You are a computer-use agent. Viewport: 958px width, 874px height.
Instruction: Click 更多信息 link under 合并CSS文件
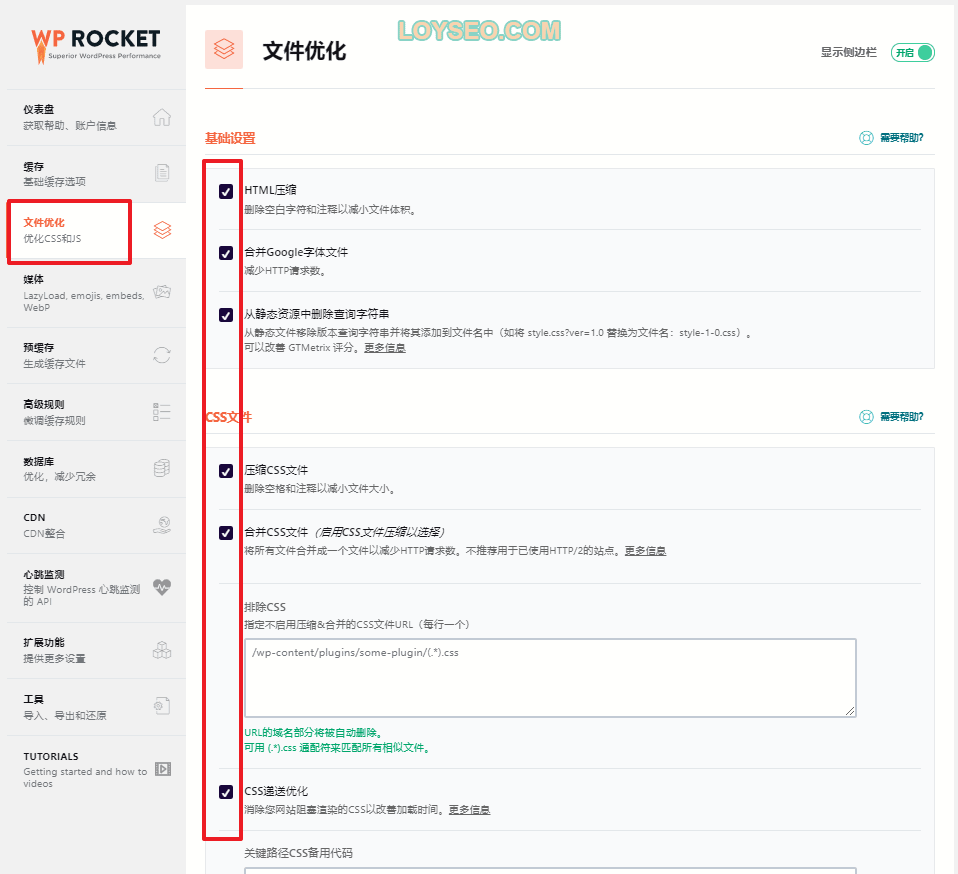tap(645, 551)
